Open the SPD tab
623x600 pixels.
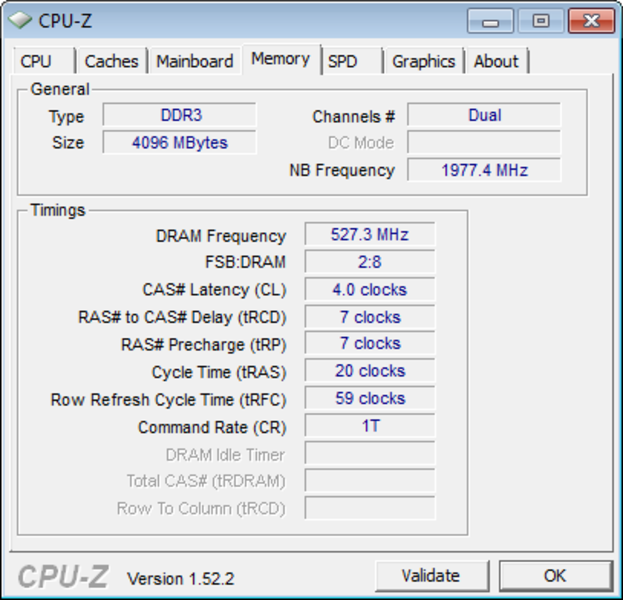[x=352, y=61]
